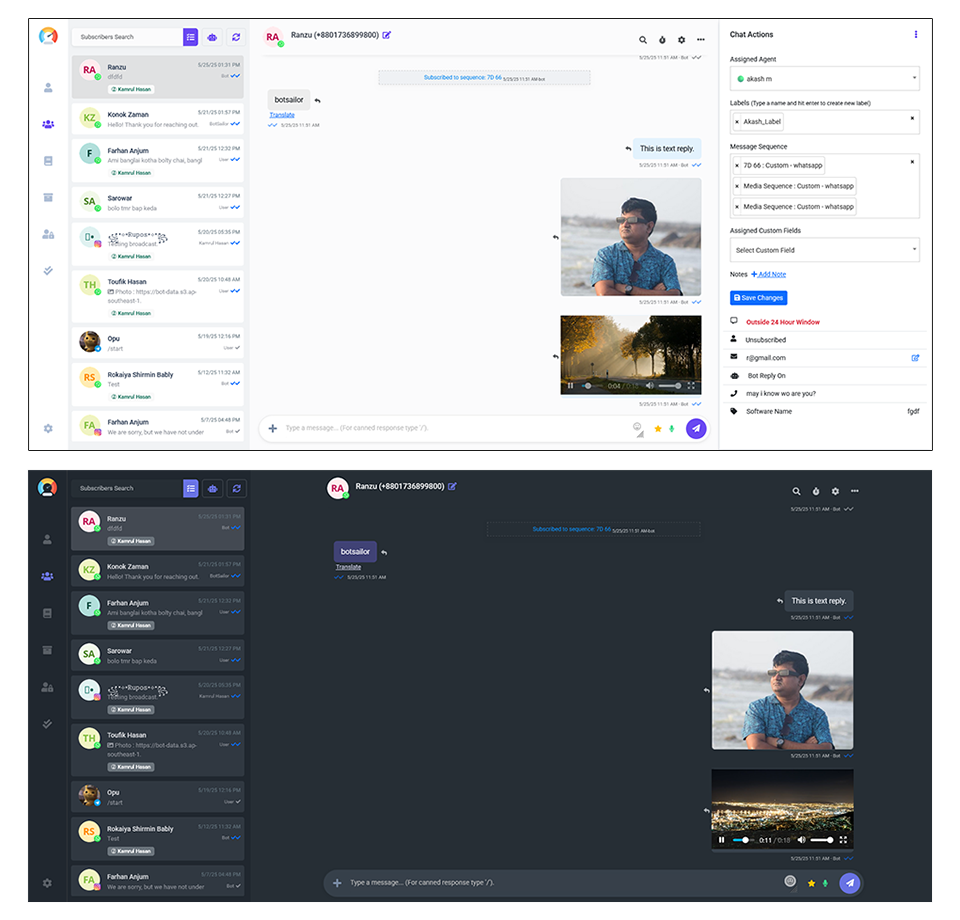The image size is (960, 920).
Task: Click the Save Changes button
Action: click(x=758, y=297)
